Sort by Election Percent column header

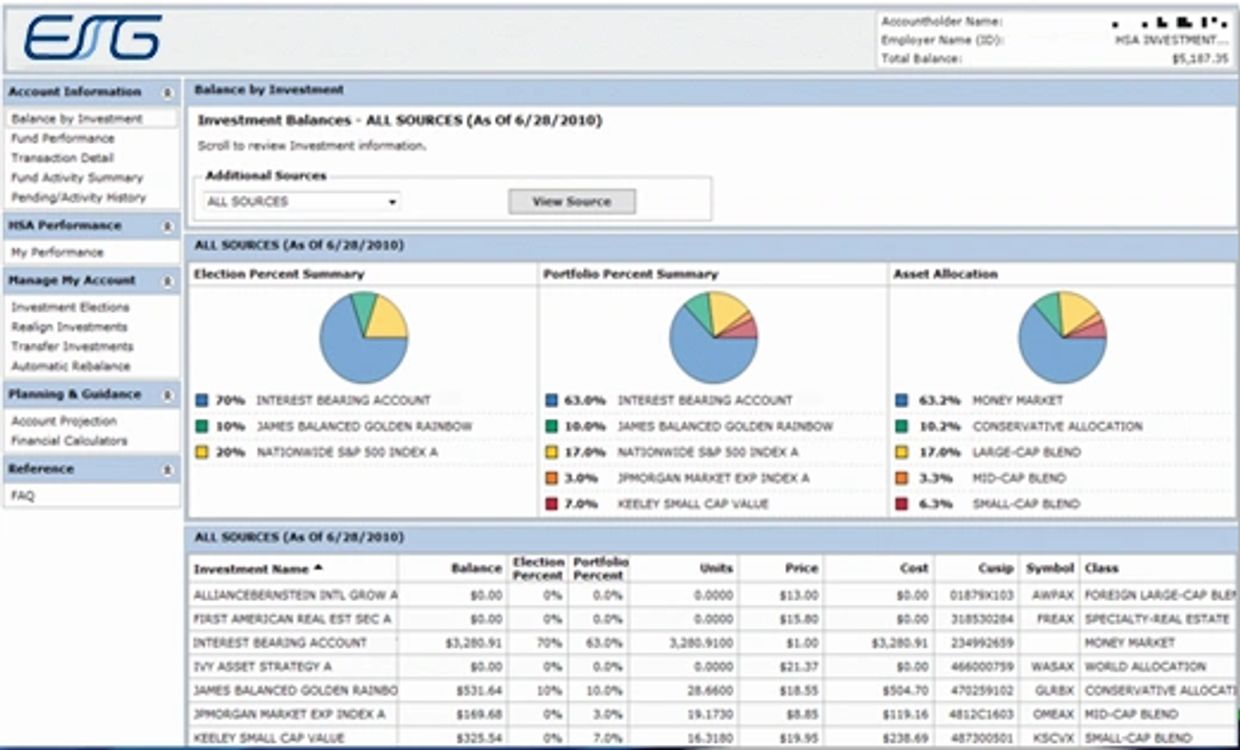[539, 568]
